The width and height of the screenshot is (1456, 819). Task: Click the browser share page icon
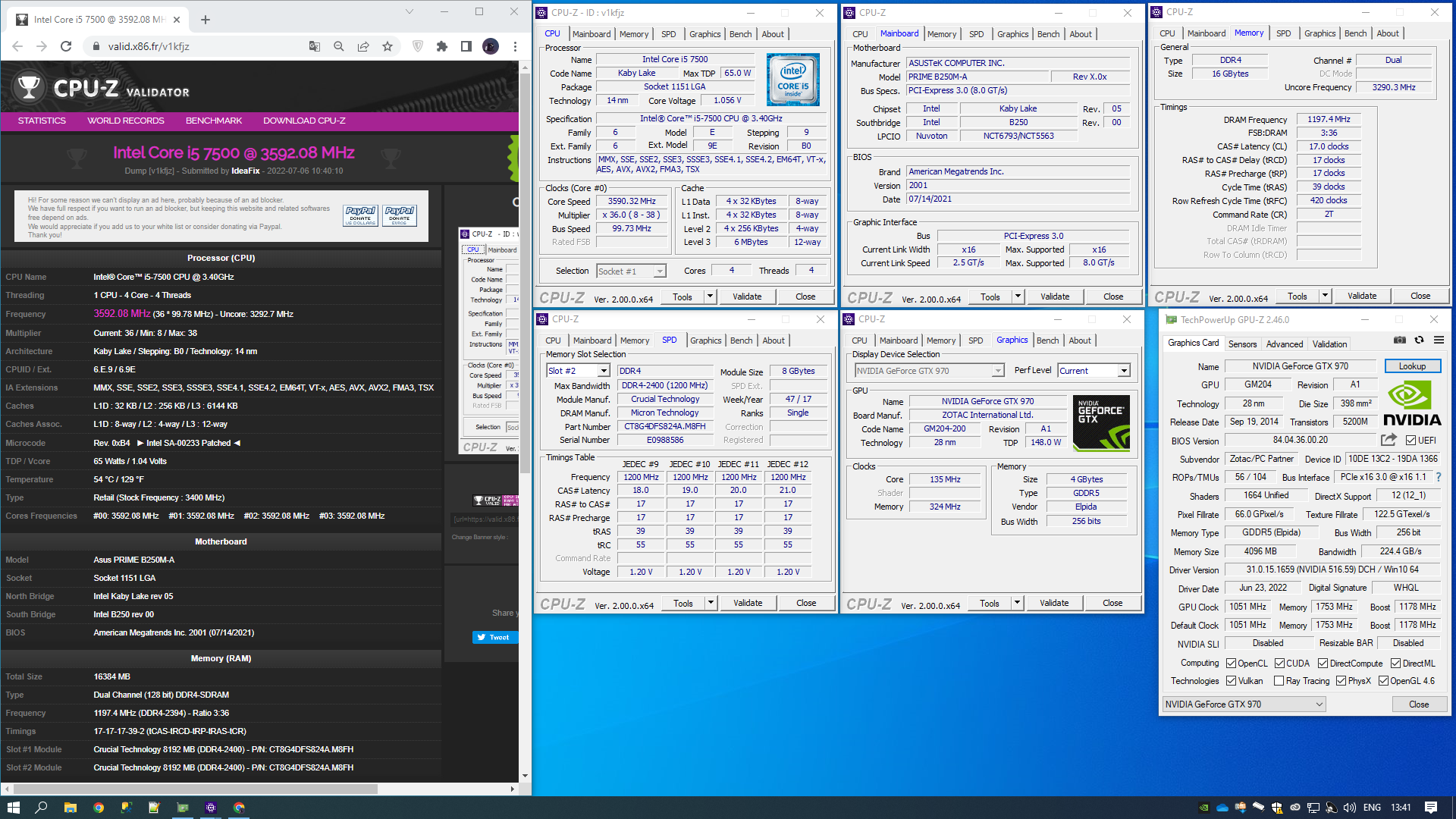pos(363,46)
